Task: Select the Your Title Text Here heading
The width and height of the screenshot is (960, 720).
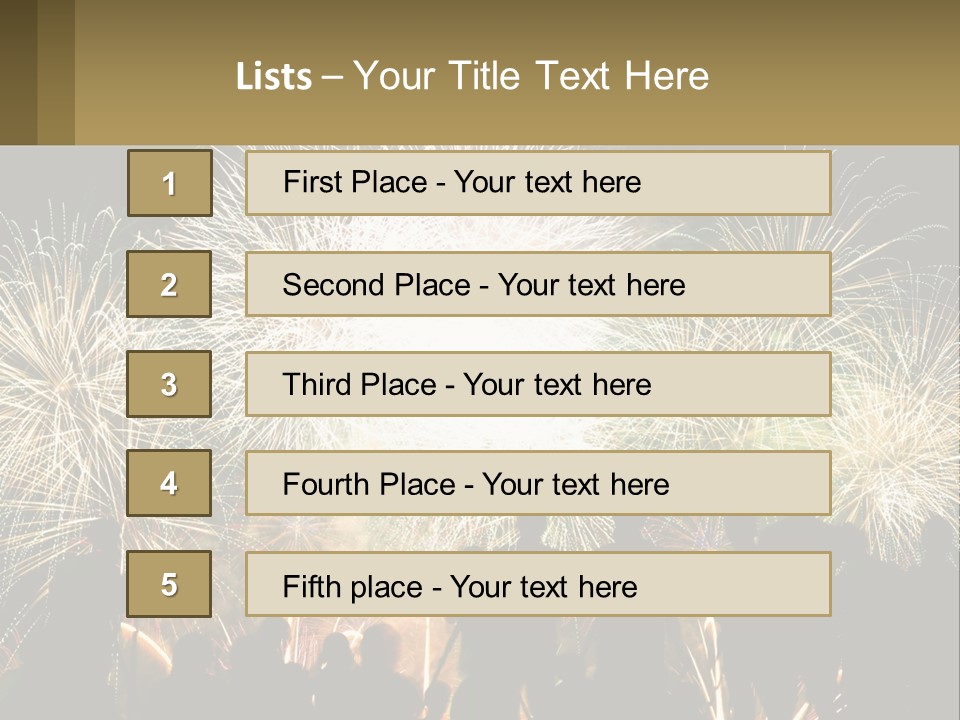Action: (x=531, y=76)
